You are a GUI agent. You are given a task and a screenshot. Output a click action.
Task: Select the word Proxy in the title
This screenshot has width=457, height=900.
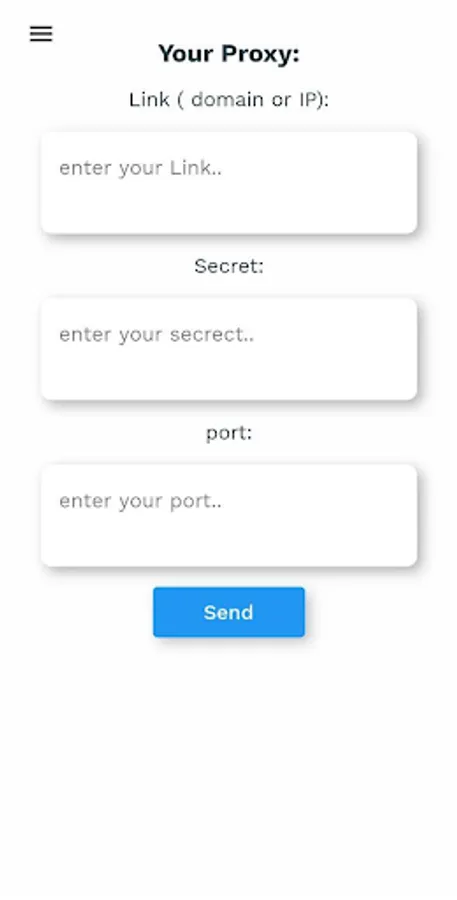point(260,55)
